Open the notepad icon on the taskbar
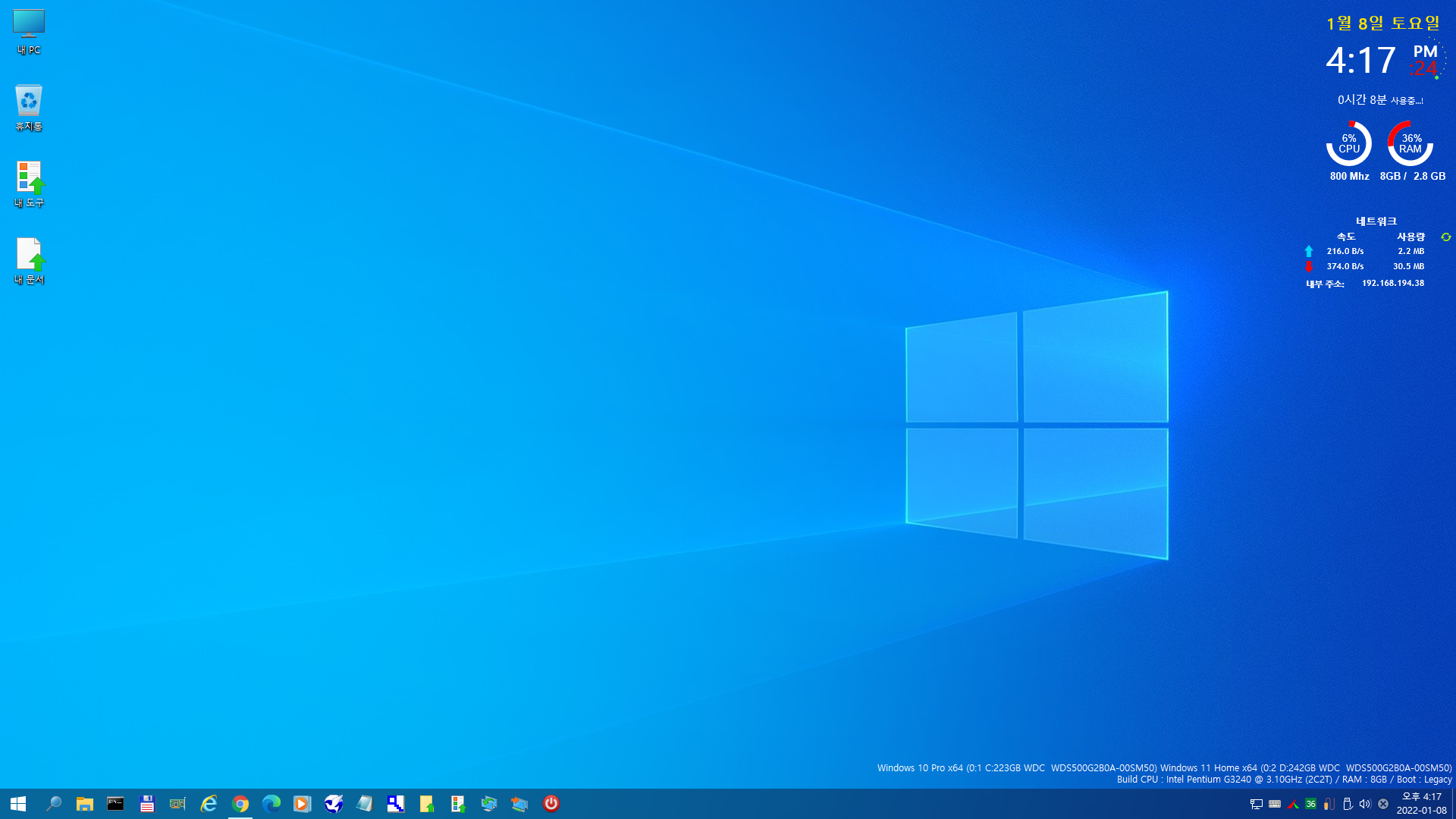 pyautogui.click(x=365, y=804)
